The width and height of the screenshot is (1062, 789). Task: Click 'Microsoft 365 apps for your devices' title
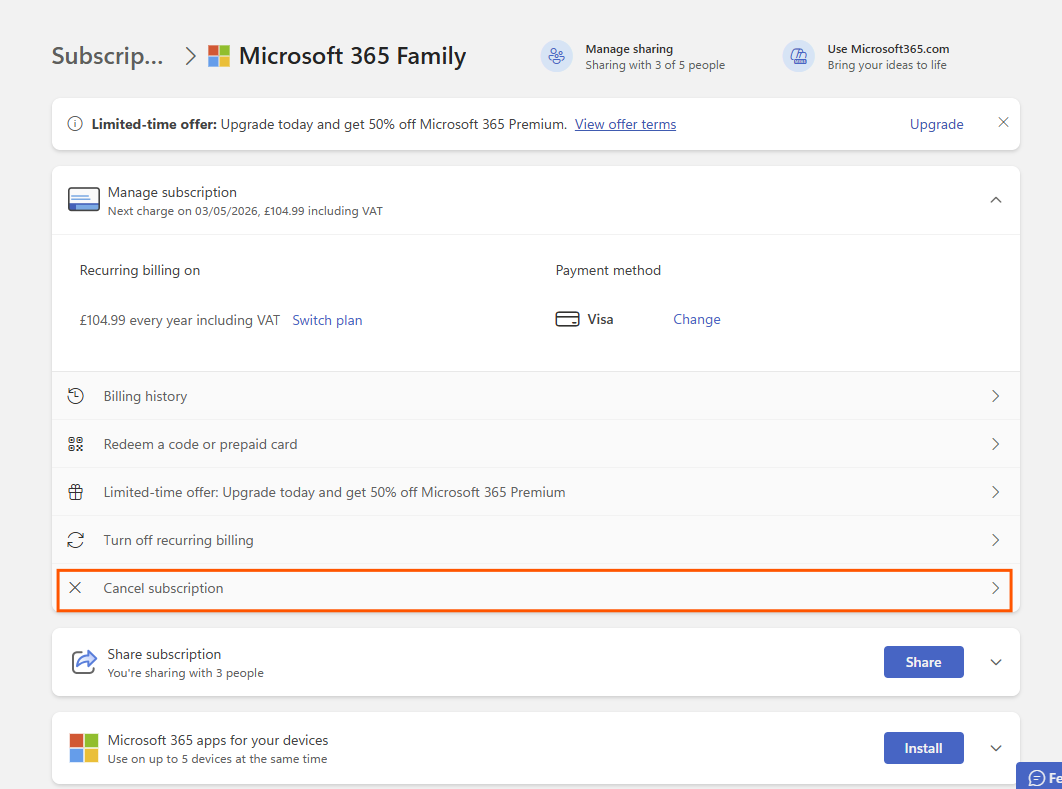point(218,740)
